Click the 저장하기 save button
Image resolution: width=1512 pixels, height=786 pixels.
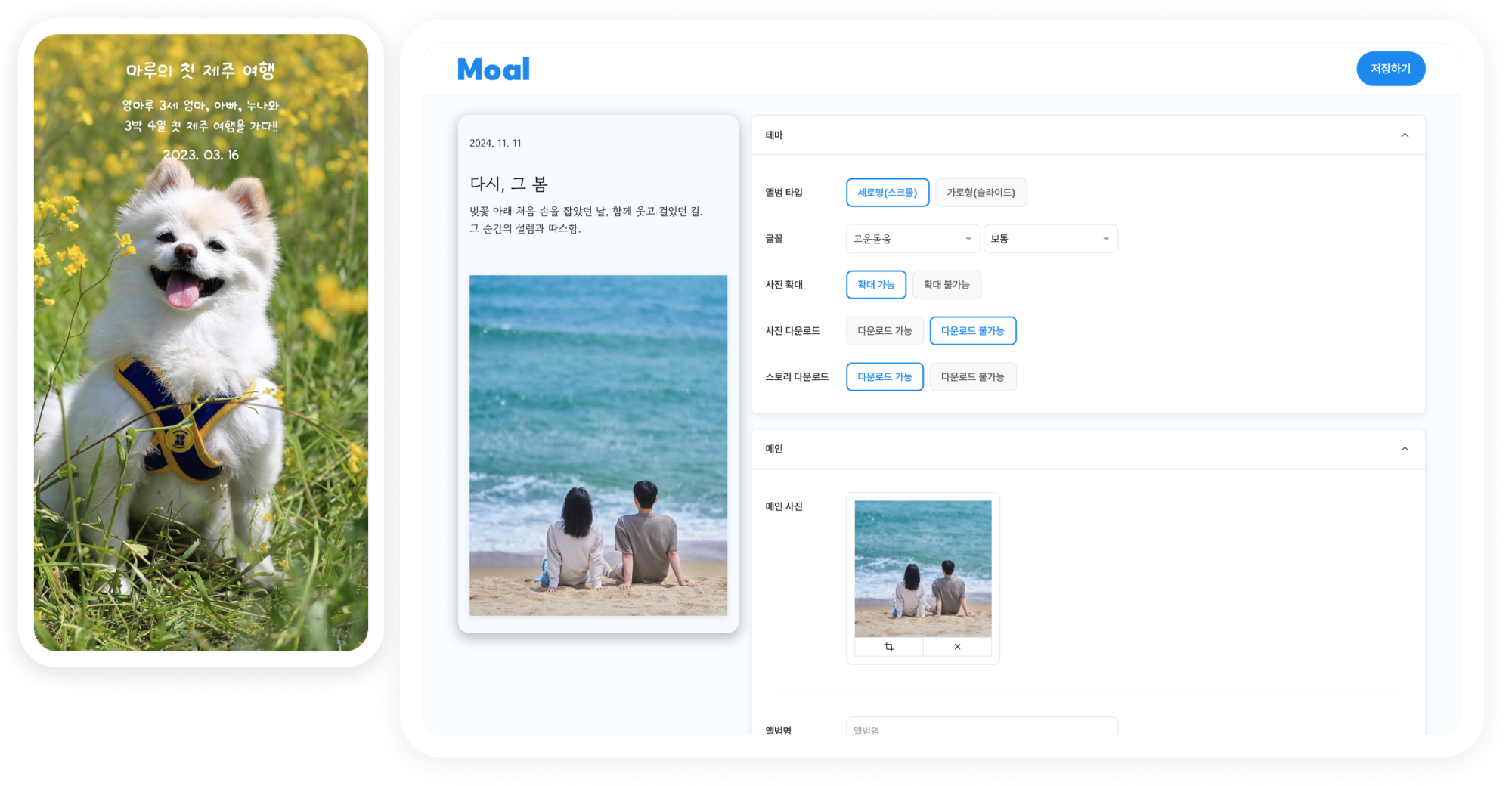[x=1390, y=69]
